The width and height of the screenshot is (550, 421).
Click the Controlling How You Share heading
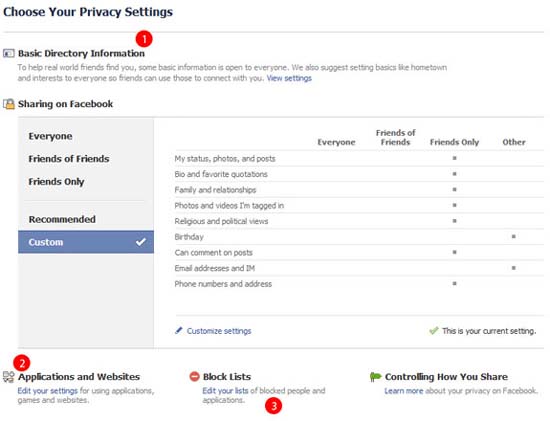click(x=446, y=377)
